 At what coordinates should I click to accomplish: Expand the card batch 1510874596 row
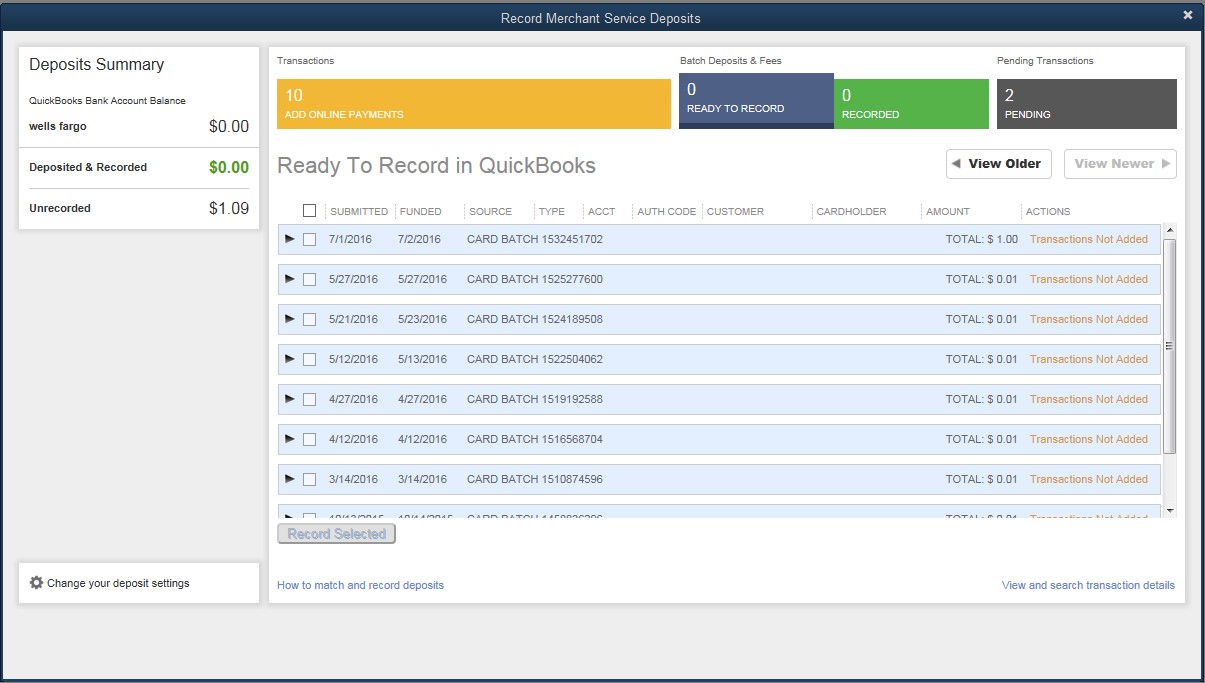click(x=290, y=479)
